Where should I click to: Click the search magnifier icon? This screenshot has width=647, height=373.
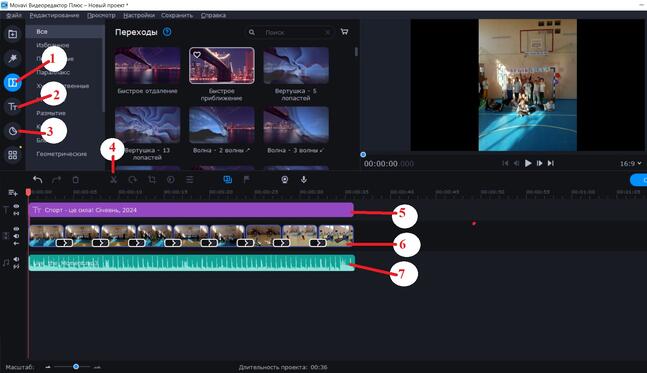(x=251, y=32)
